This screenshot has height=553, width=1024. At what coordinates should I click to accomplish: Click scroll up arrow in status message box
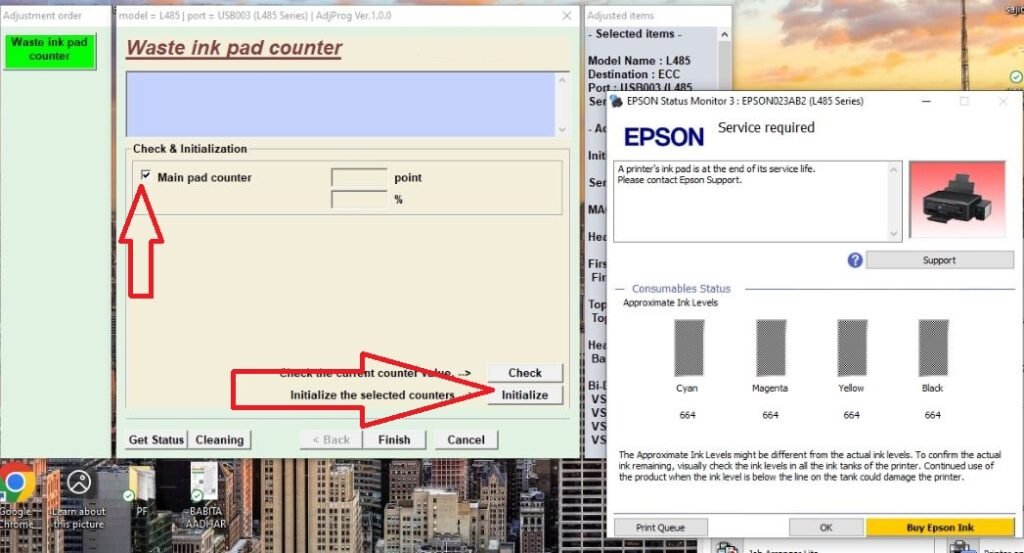894,169
